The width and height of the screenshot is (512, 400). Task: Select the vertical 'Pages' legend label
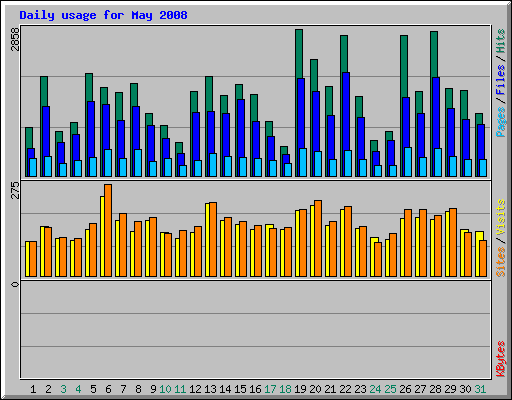coord(501,122)
